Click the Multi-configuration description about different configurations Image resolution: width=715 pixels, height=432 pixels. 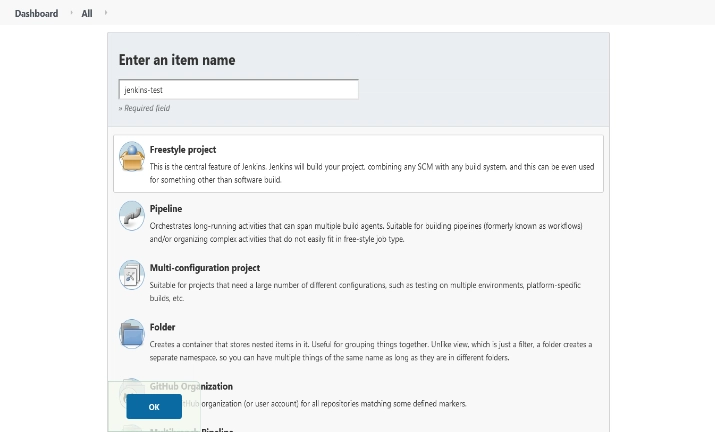pos(365,291)
